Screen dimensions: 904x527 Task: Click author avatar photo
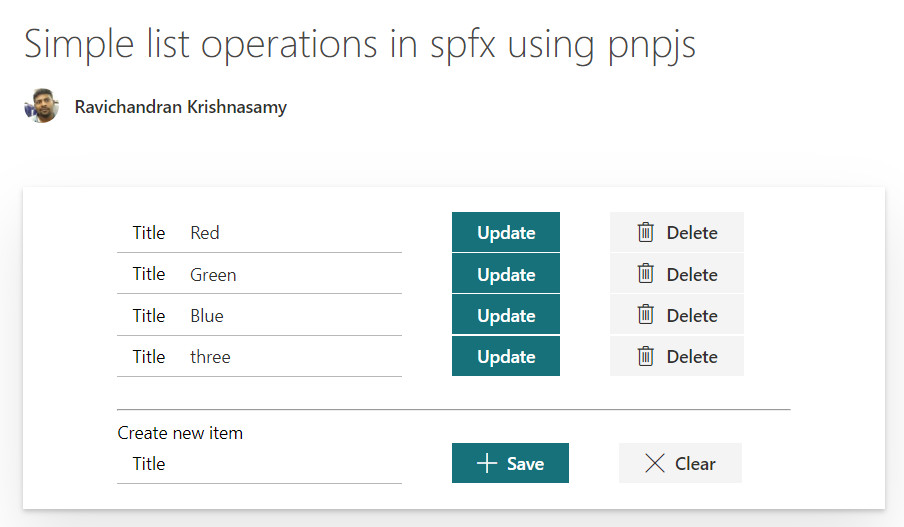coord(41,106)
